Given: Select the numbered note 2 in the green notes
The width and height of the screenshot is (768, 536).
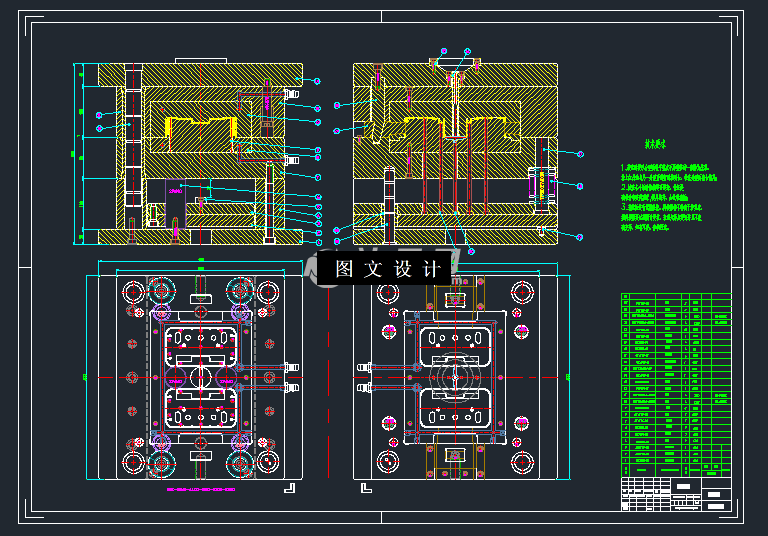Looking at the screenshot, I should click(654, 193).
